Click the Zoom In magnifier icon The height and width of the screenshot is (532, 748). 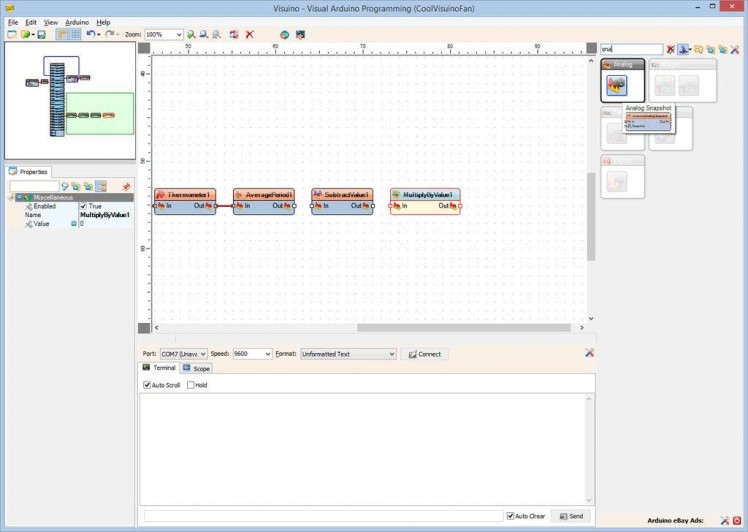pyautogui.click(x=191, y=34)
